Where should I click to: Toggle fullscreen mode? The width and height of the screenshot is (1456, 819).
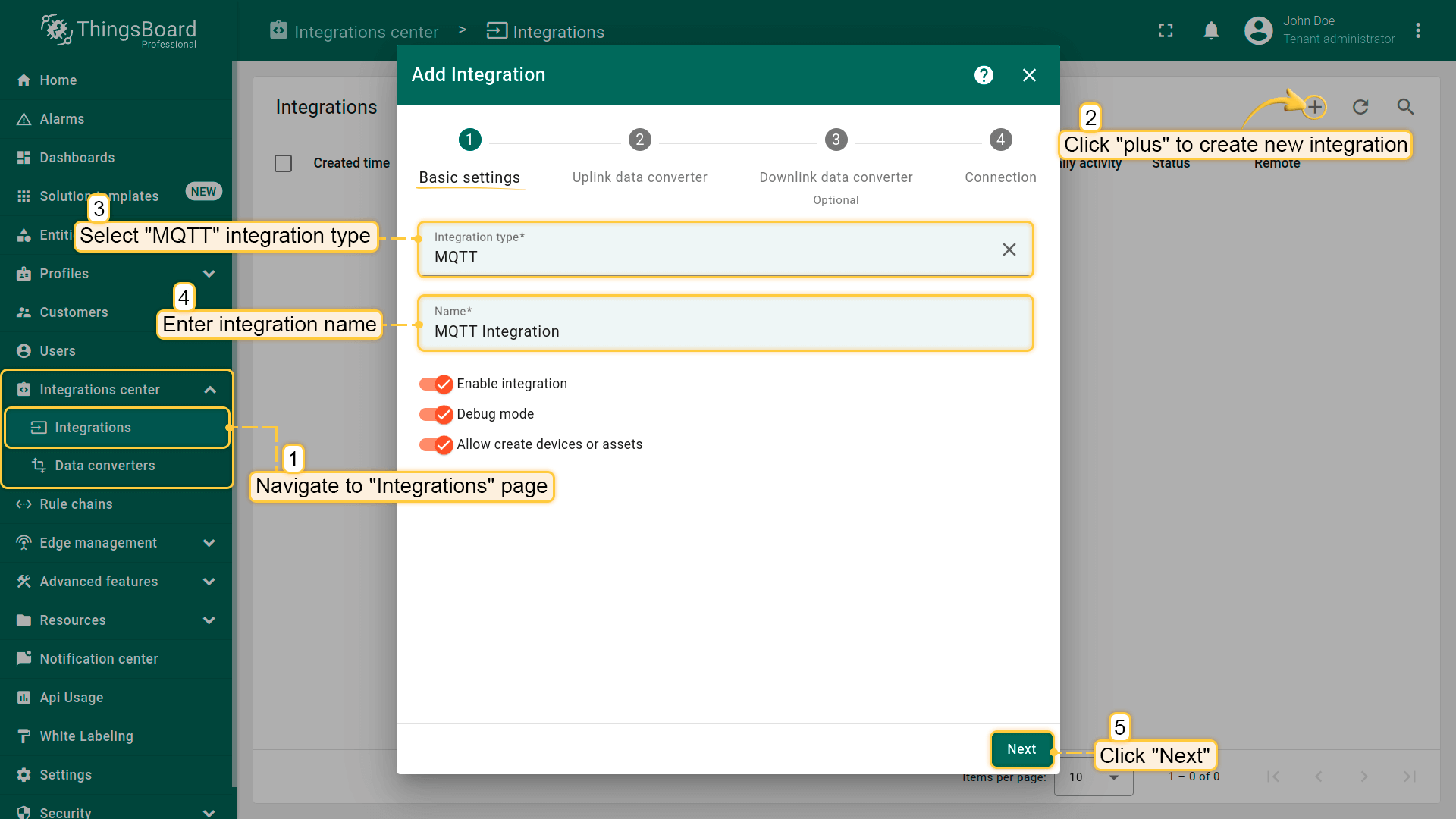click(x=1166, y=30)
